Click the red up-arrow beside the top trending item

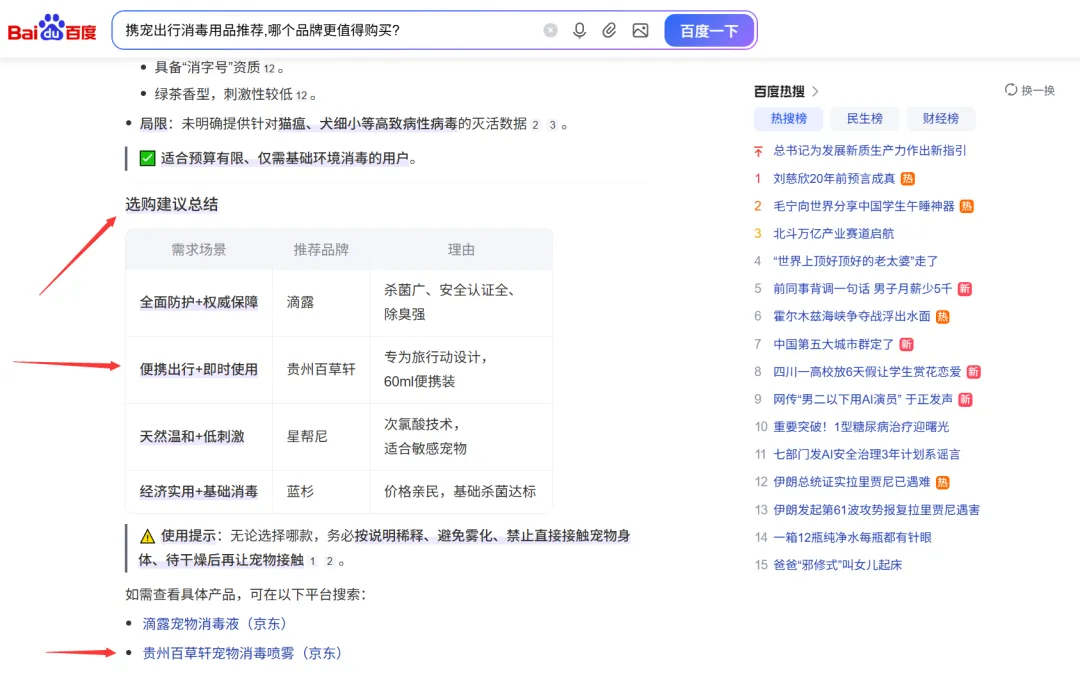pos(757,151)
